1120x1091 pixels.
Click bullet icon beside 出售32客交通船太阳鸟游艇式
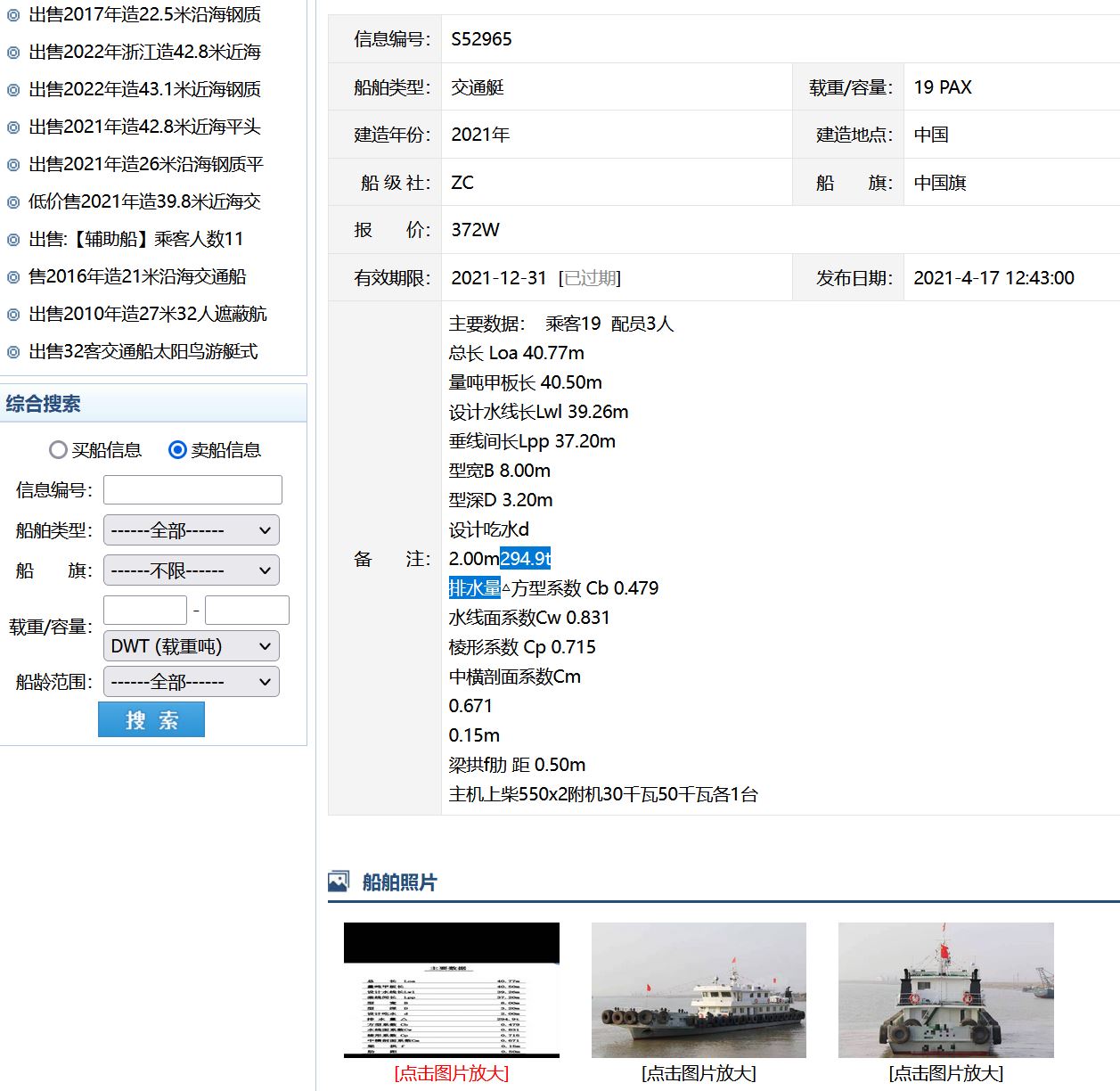tap(13, 352)
